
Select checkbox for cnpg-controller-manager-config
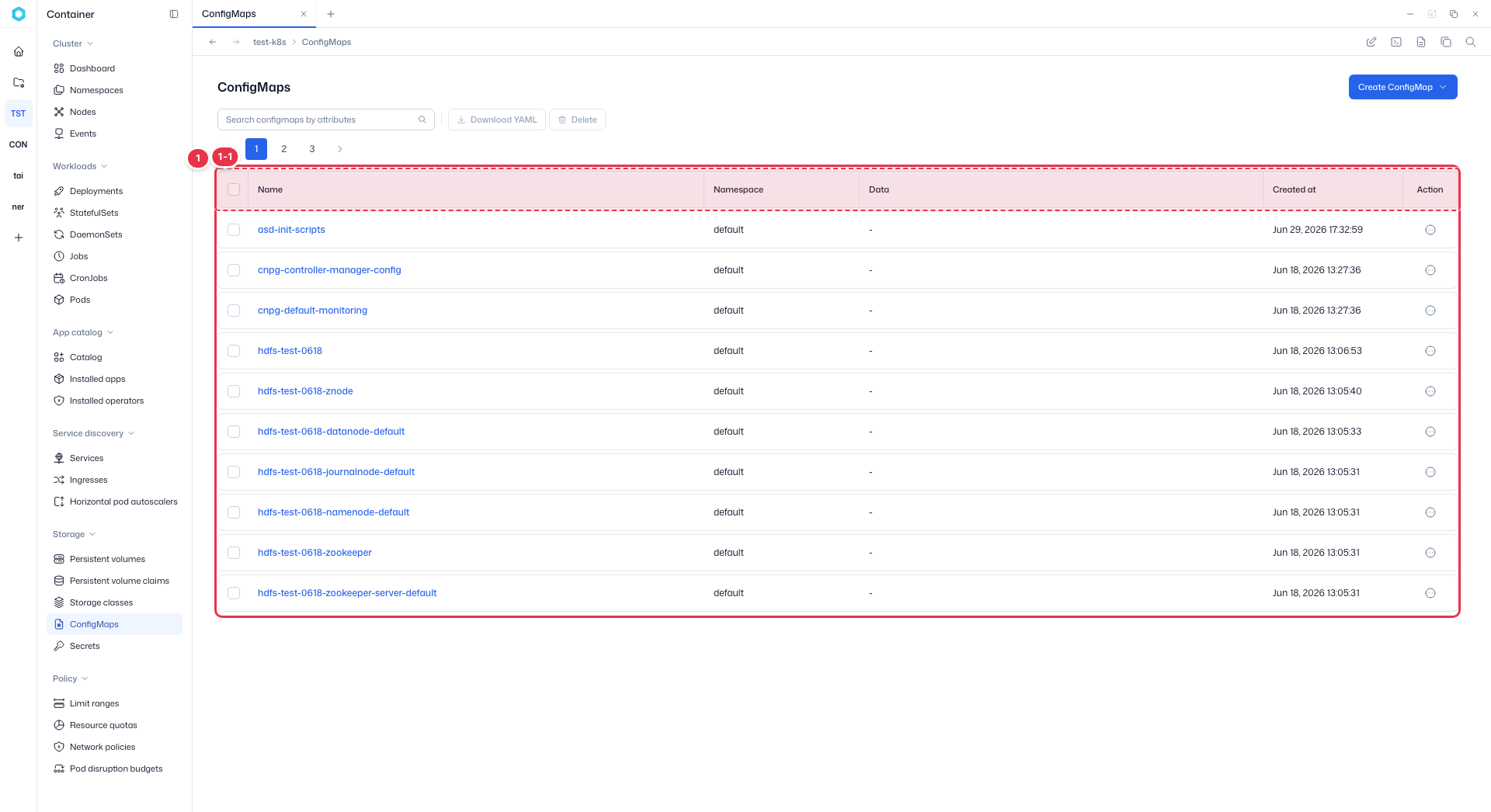click(x=234, y=270)
